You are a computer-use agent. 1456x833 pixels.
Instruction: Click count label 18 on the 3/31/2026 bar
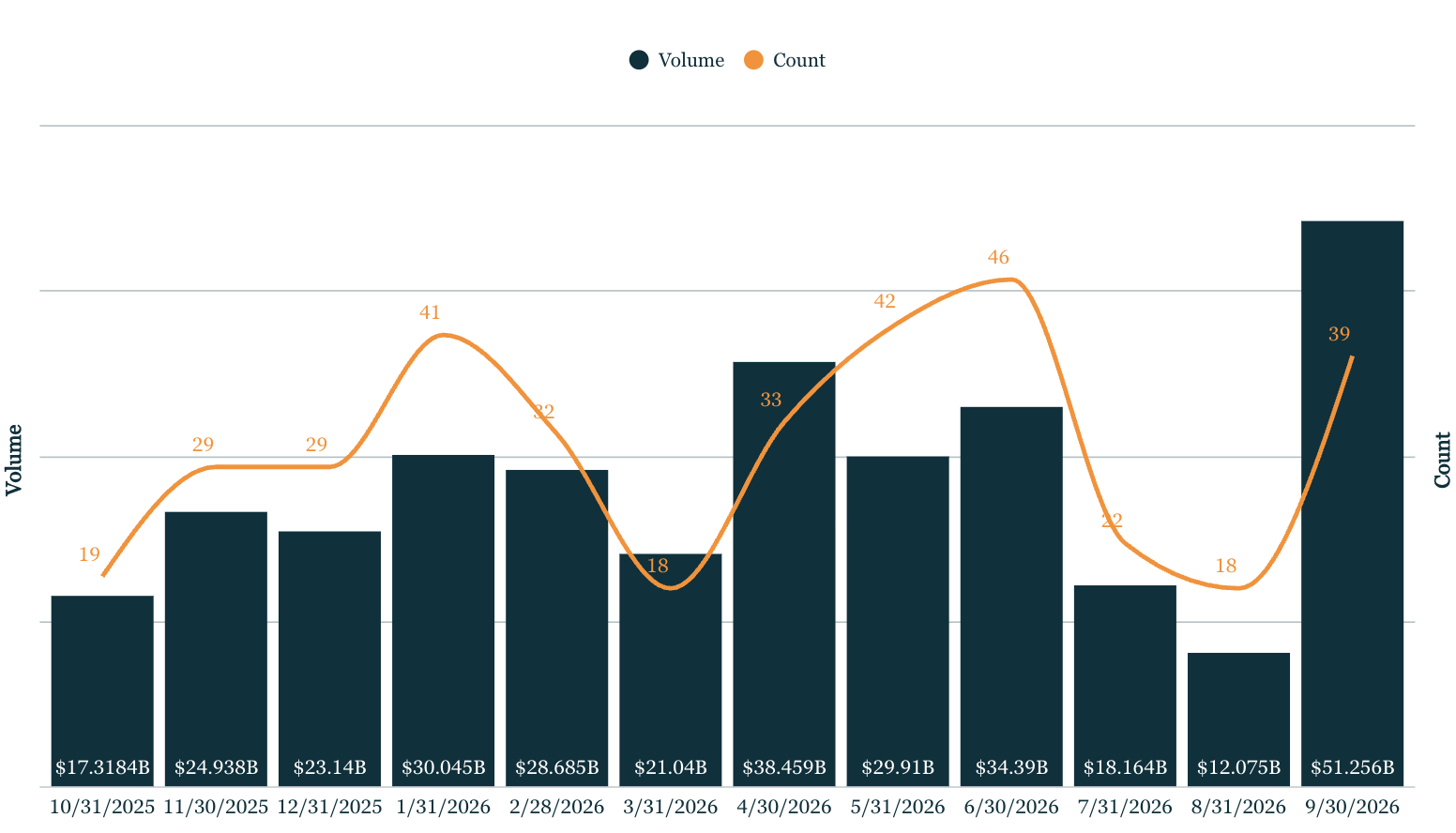658,566
